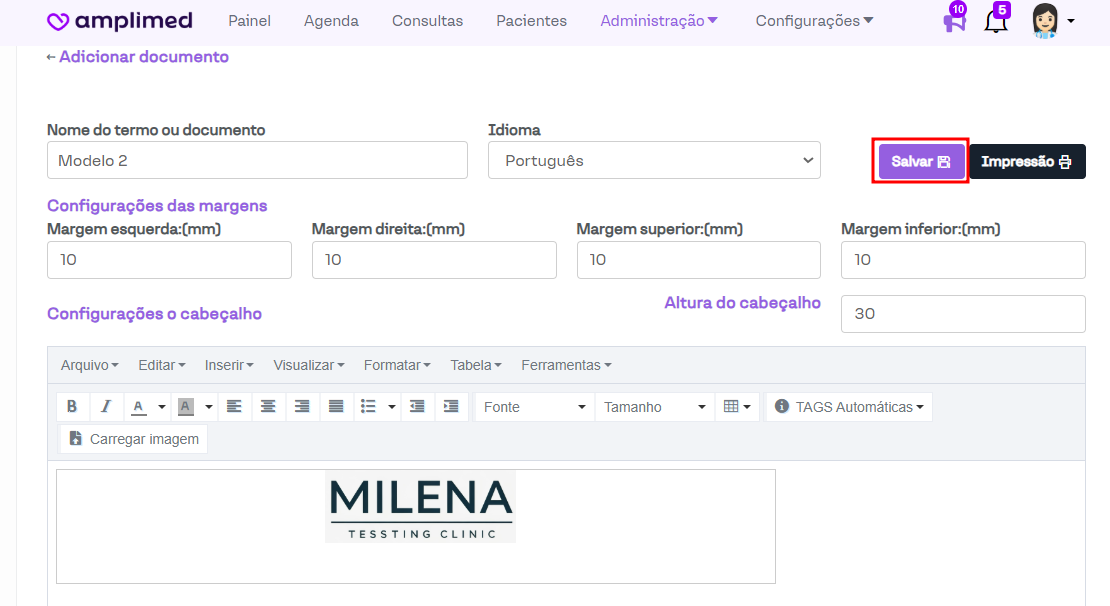Open the announcements megaphone icon

954,21
